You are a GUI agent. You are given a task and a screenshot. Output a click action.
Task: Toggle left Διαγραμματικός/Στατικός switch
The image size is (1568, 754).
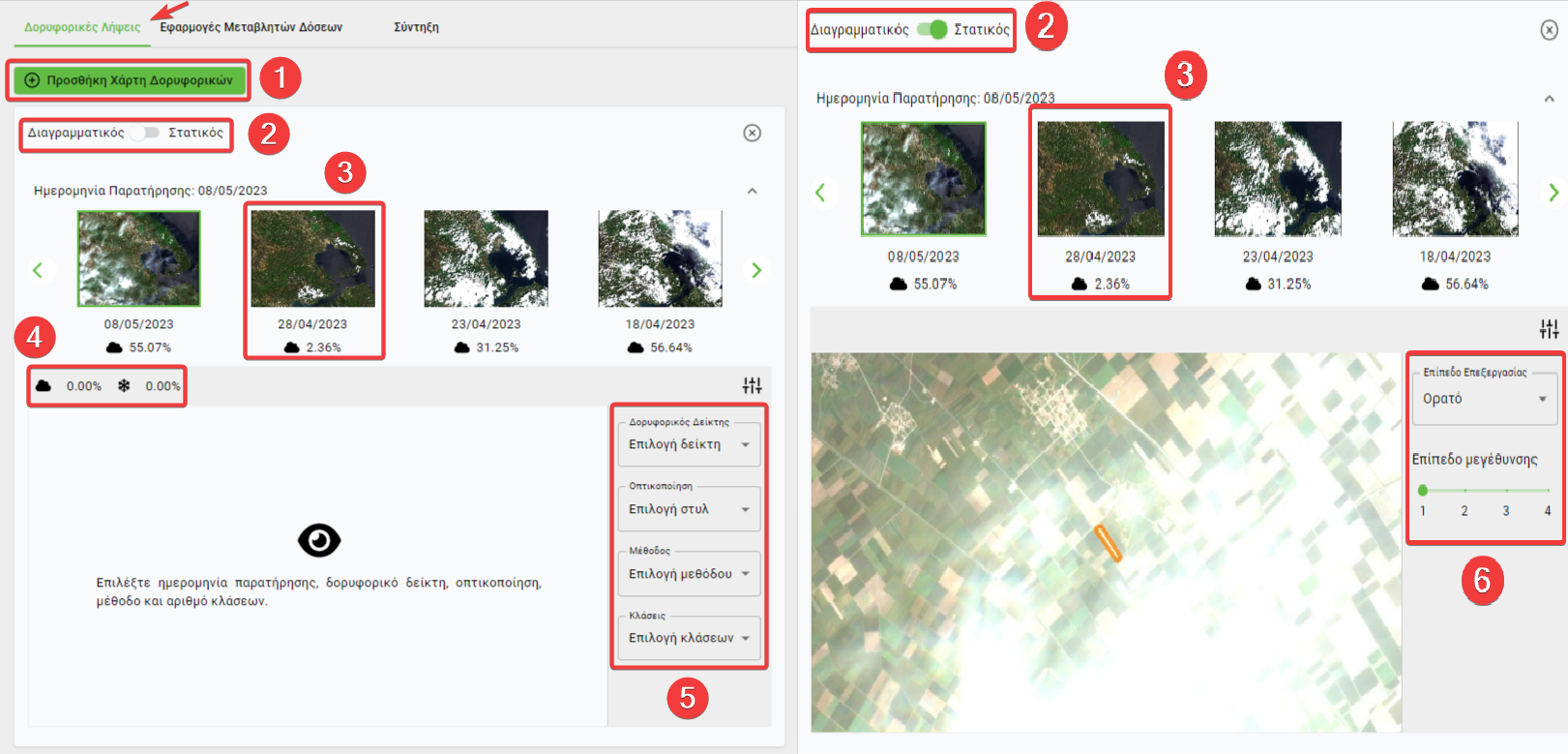click(x=146, y=133)
